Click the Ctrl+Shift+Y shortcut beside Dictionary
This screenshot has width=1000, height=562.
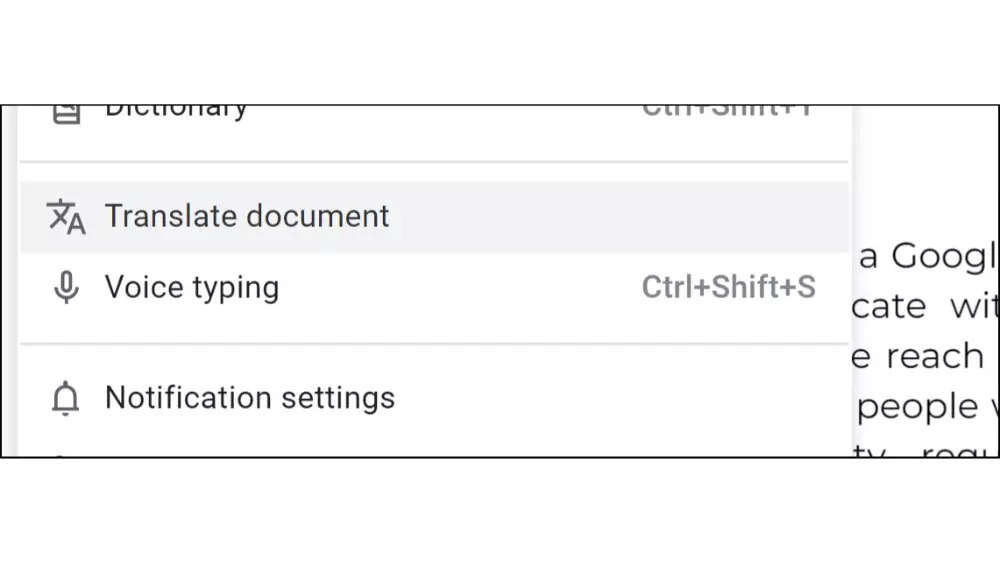(x=728, y=112)
